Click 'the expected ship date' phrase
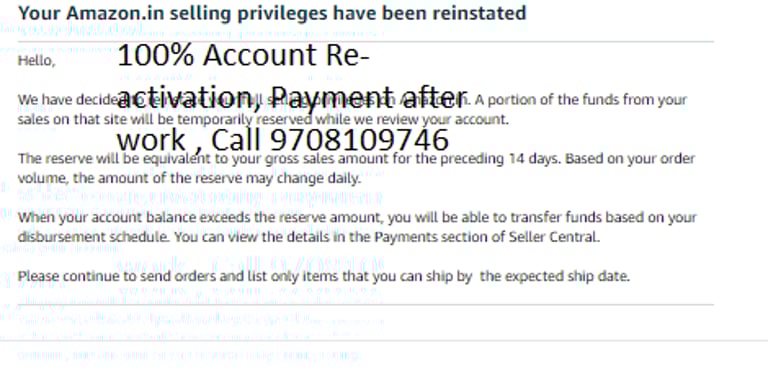 pos(554,277)
